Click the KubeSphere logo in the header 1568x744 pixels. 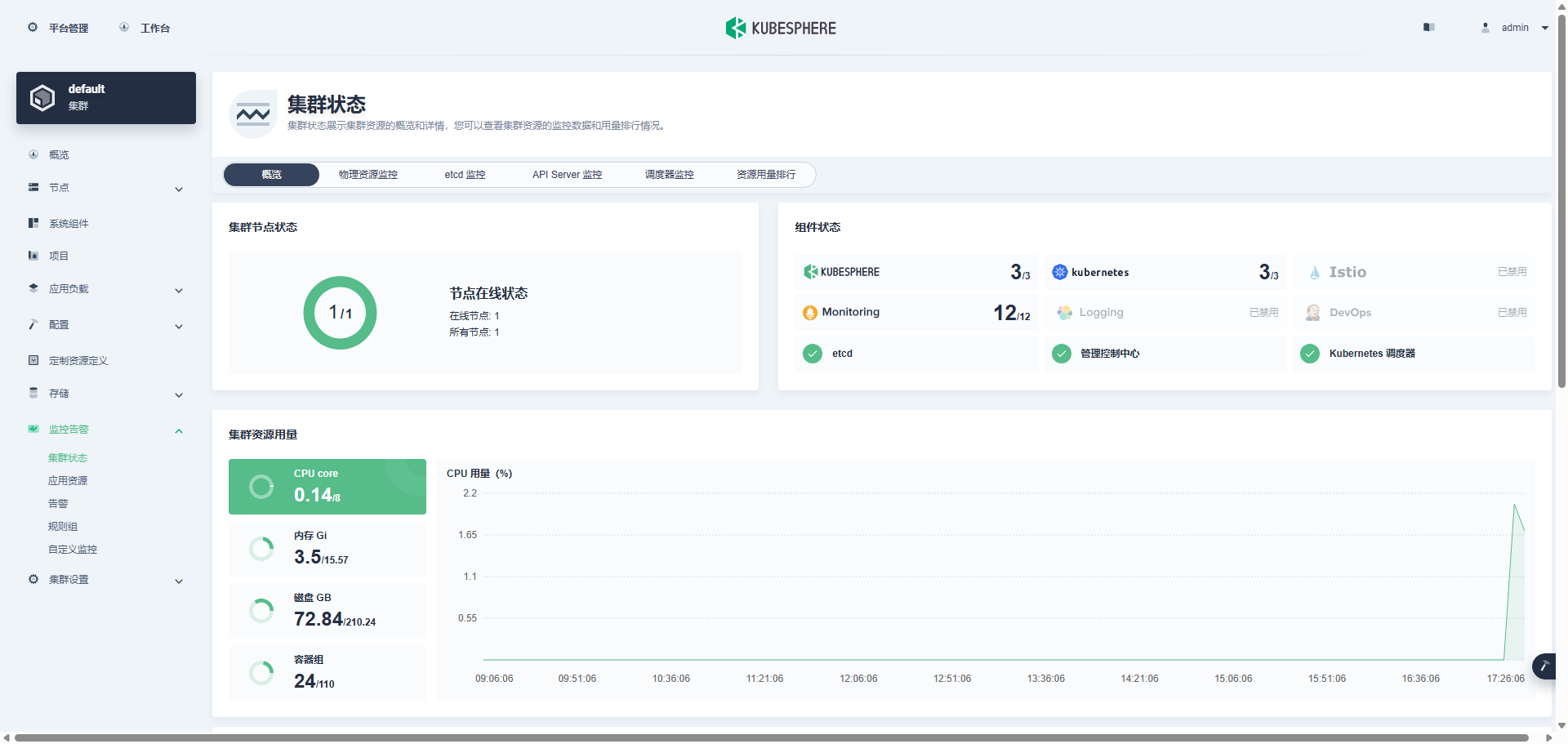tap(734, 27)
